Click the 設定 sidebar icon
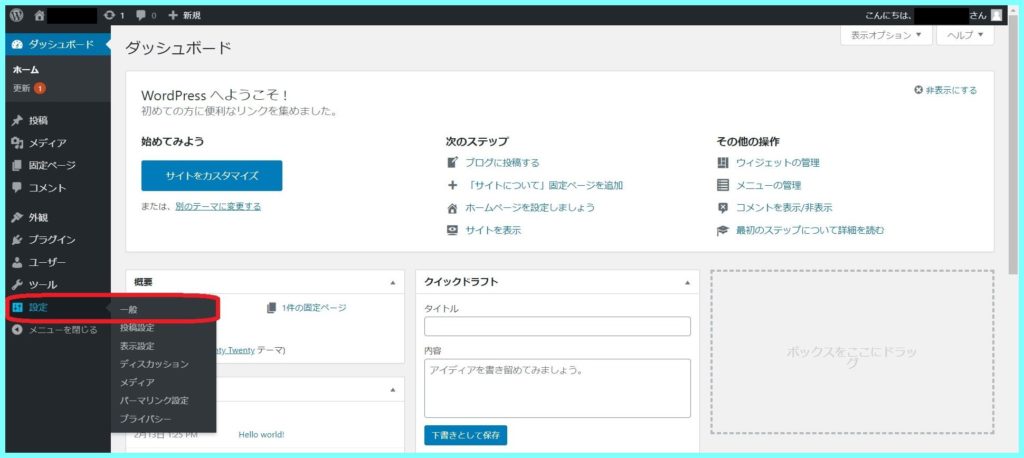Image resolution: width=1024 pixels, height=458 pixels. (x=18, y=308)
